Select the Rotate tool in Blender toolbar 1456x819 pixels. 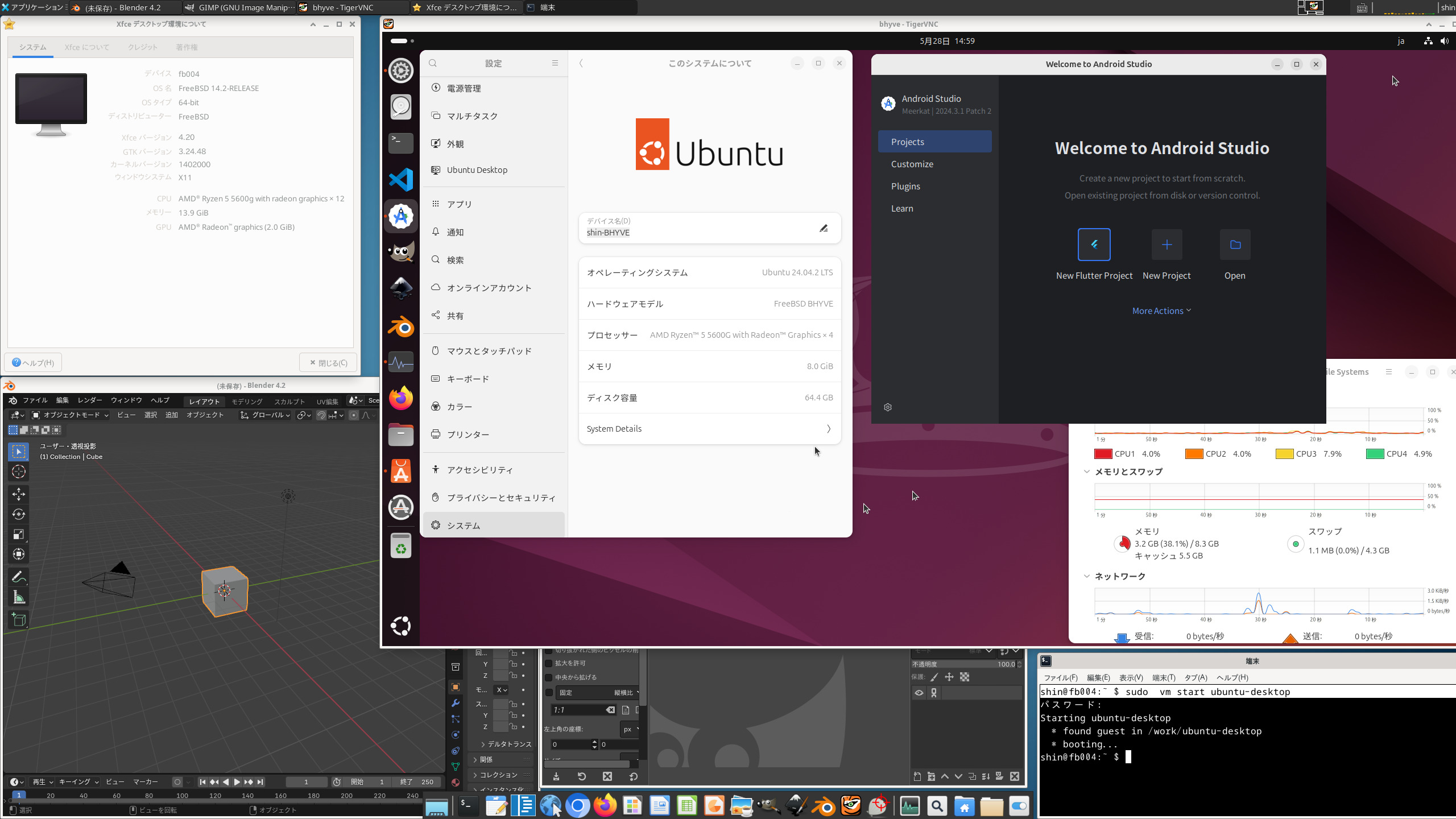pyautogui.click(x=19, y=514)
